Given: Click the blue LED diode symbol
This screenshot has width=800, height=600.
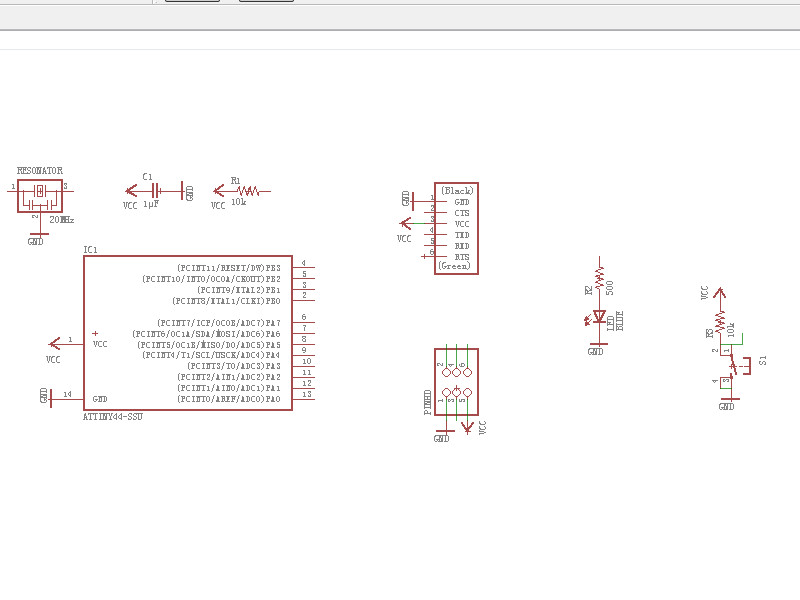Looking at the screenshot, I should coord(599,316).
